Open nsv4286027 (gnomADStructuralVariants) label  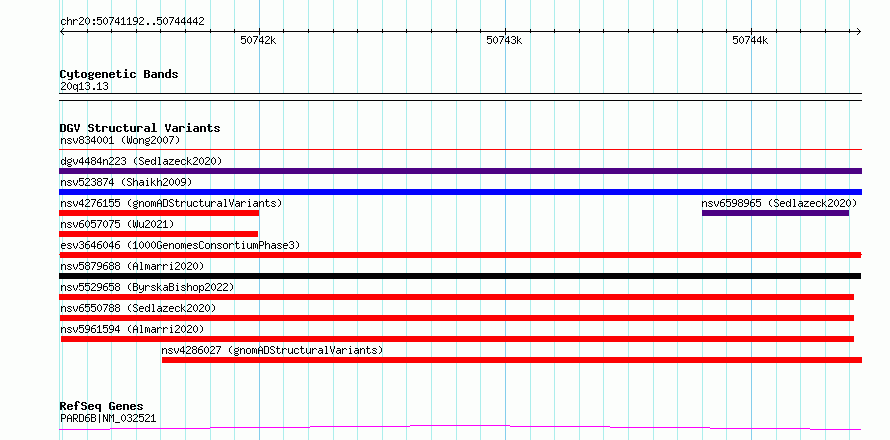pos(272,350)
